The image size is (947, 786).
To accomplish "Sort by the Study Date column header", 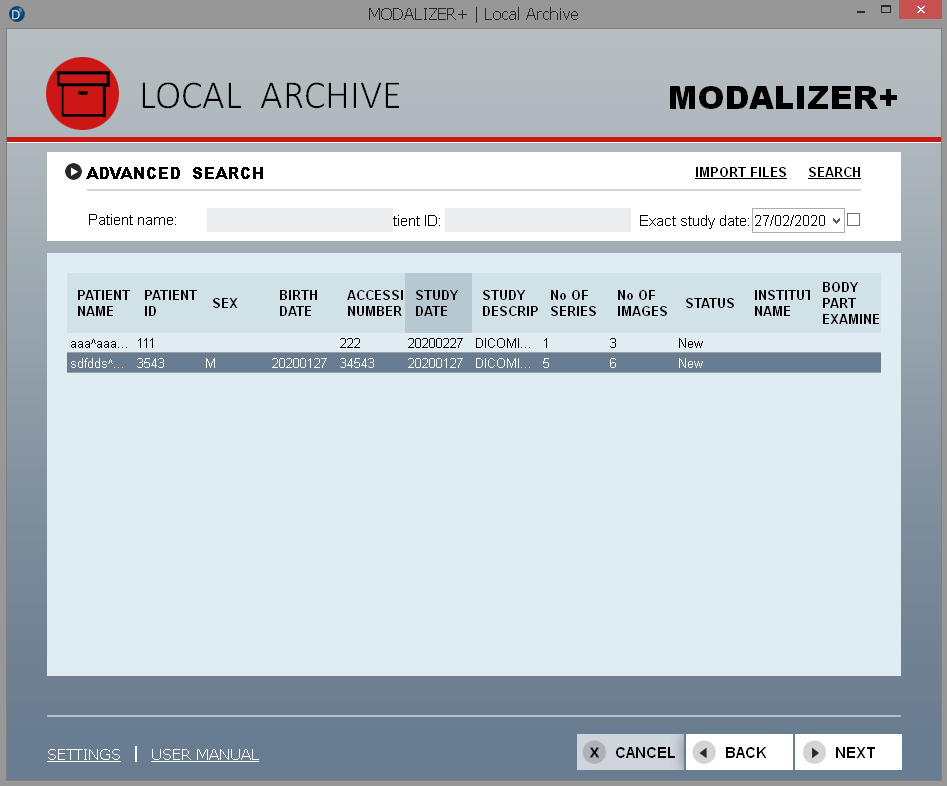I will tap(437, 303).
